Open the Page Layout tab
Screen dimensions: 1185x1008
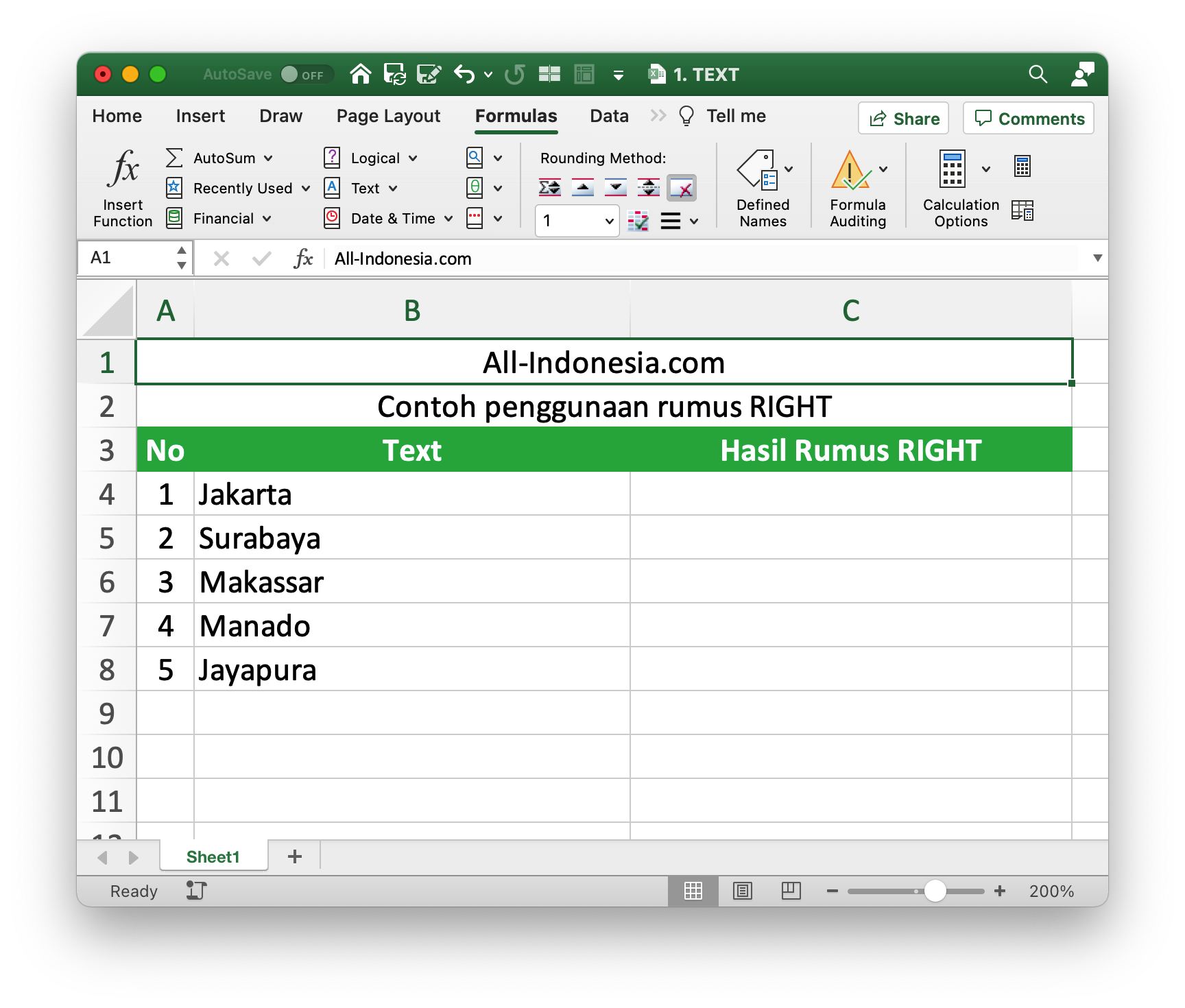(x=388, y=116)
